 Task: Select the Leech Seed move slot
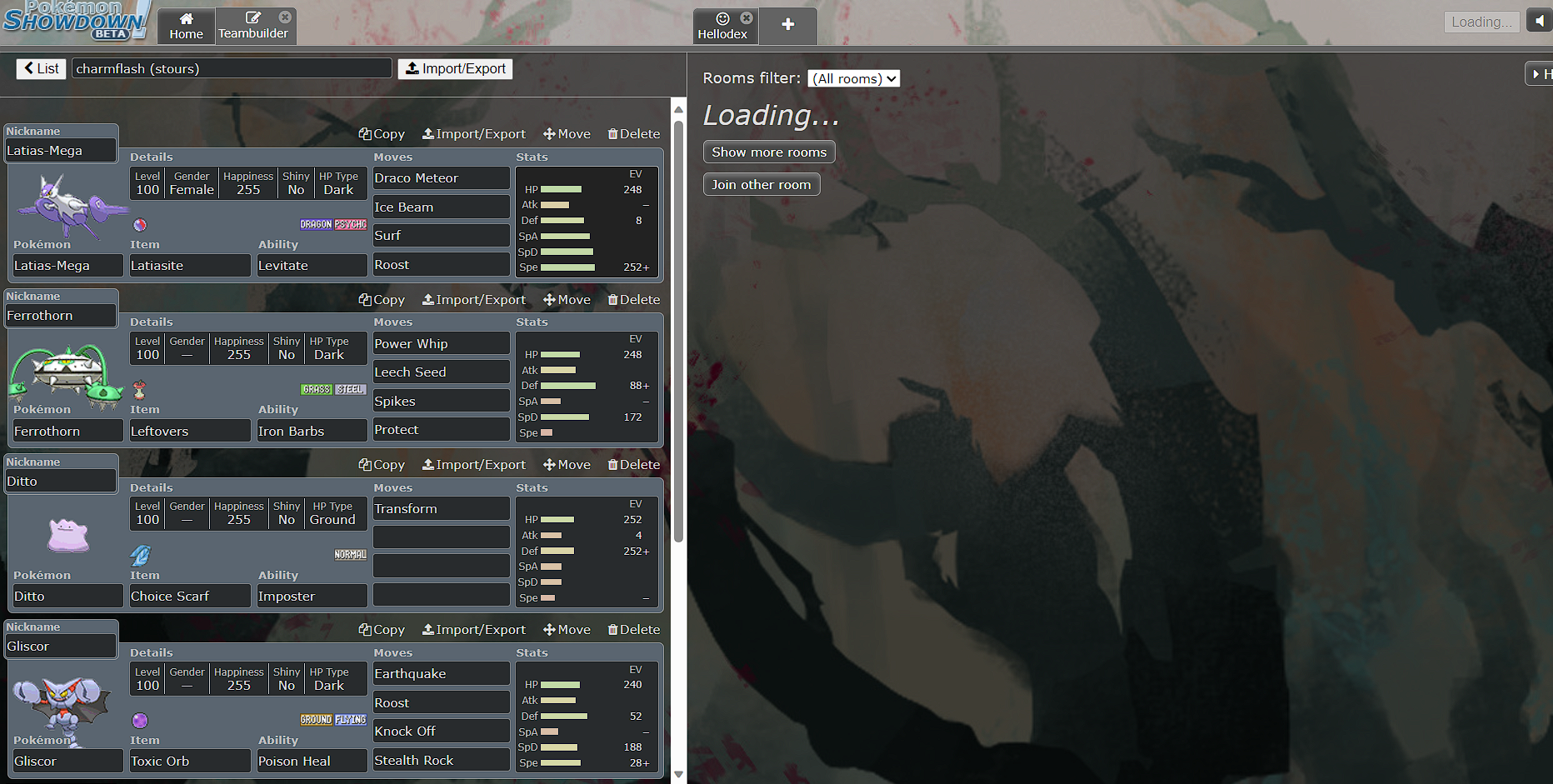[x=441, y=372]
